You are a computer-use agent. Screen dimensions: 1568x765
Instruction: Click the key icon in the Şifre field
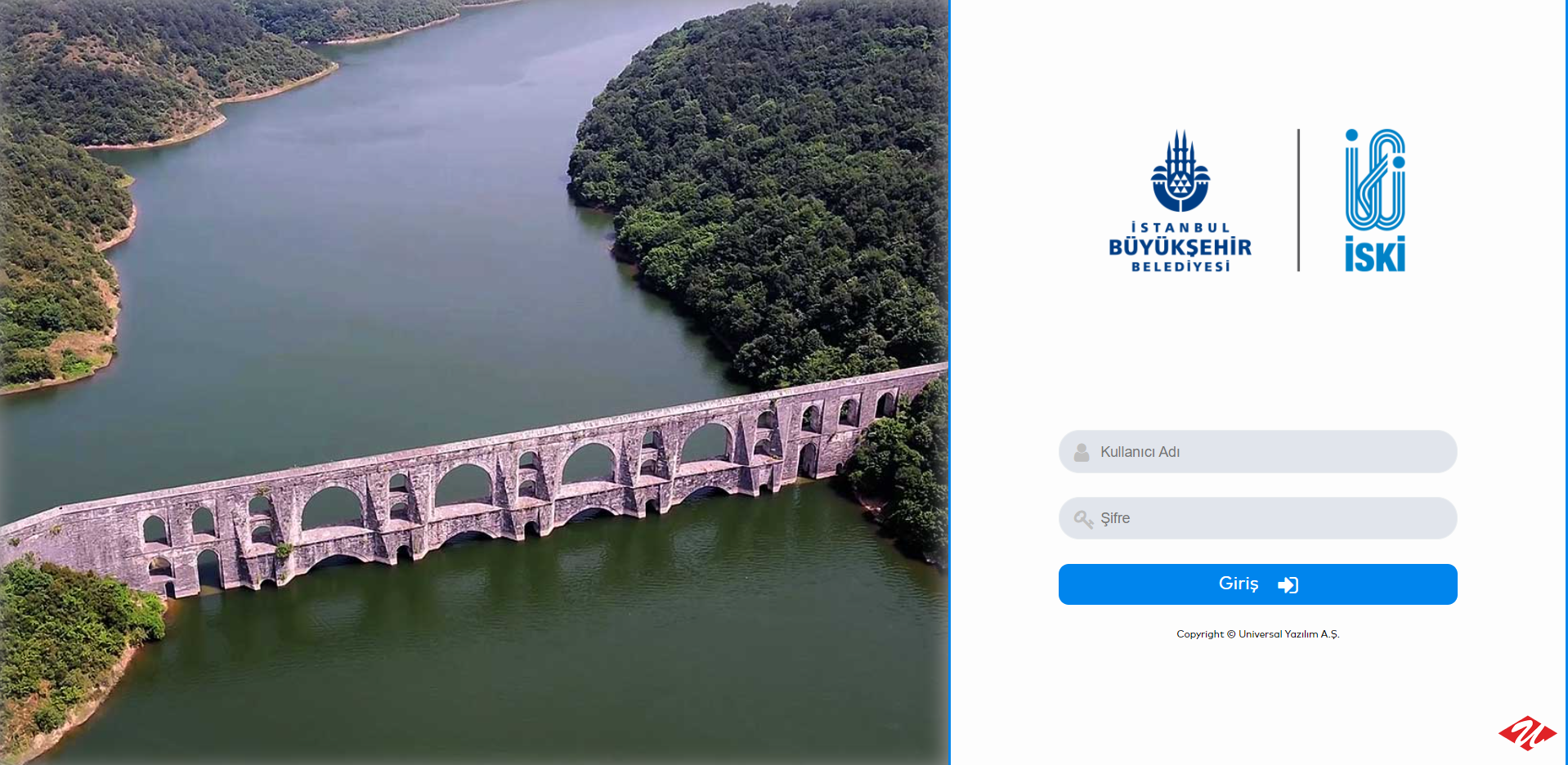tap(1083, 519)
